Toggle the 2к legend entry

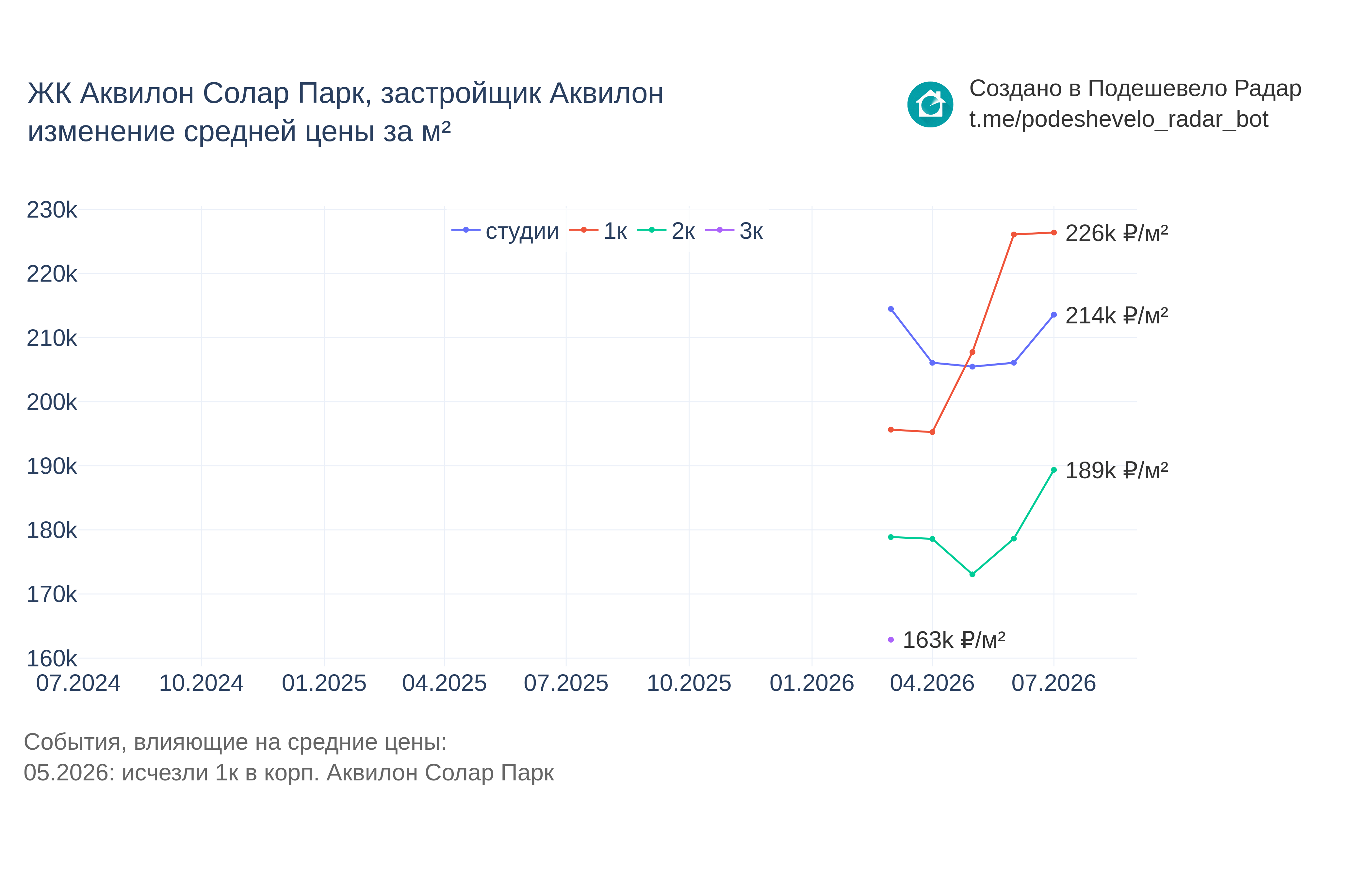666,231
